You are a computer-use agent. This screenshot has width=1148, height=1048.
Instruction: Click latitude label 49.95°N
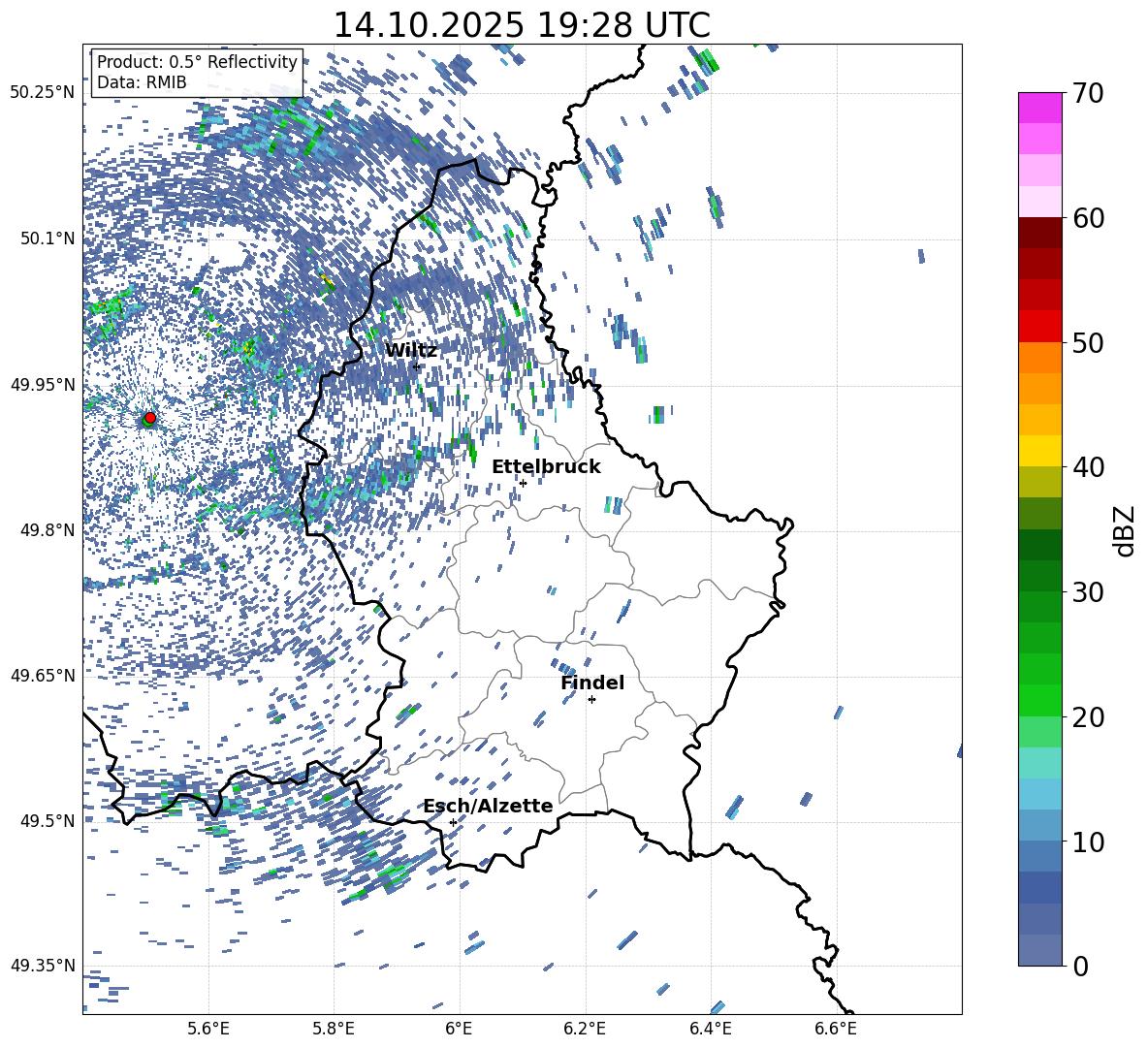pos(43,384)
